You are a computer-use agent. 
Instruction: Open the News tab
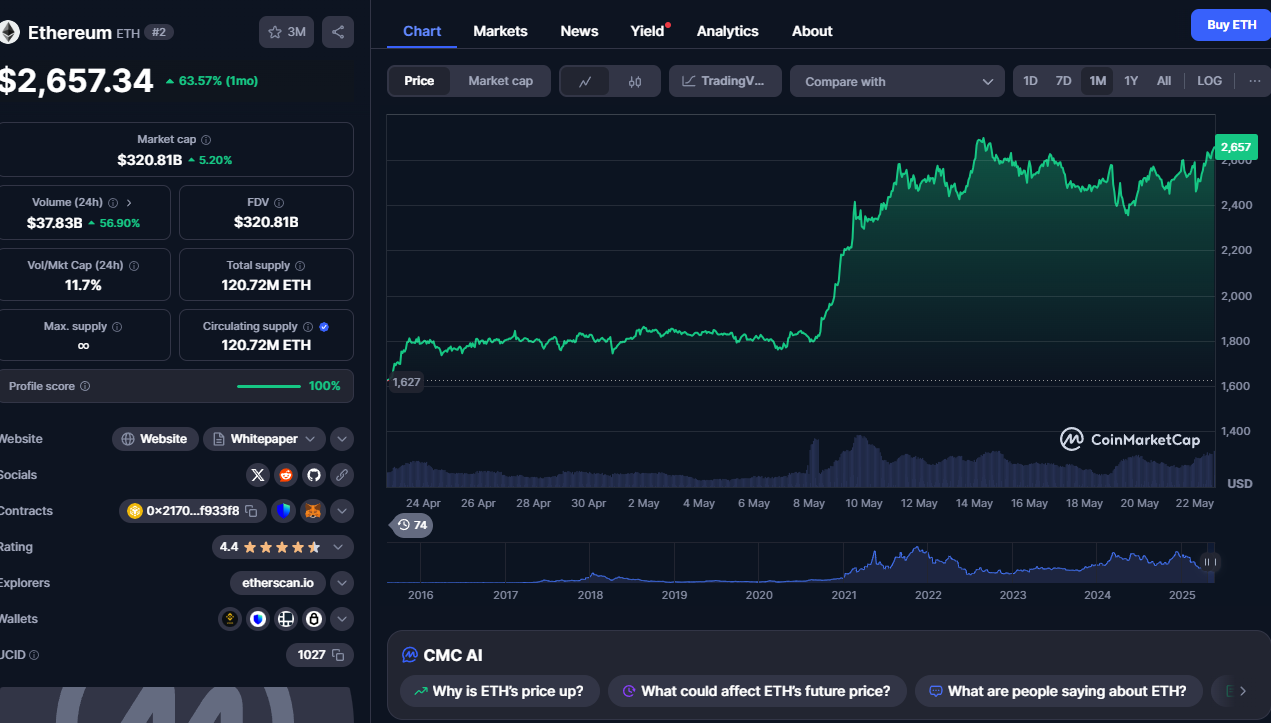click(579, 31)
